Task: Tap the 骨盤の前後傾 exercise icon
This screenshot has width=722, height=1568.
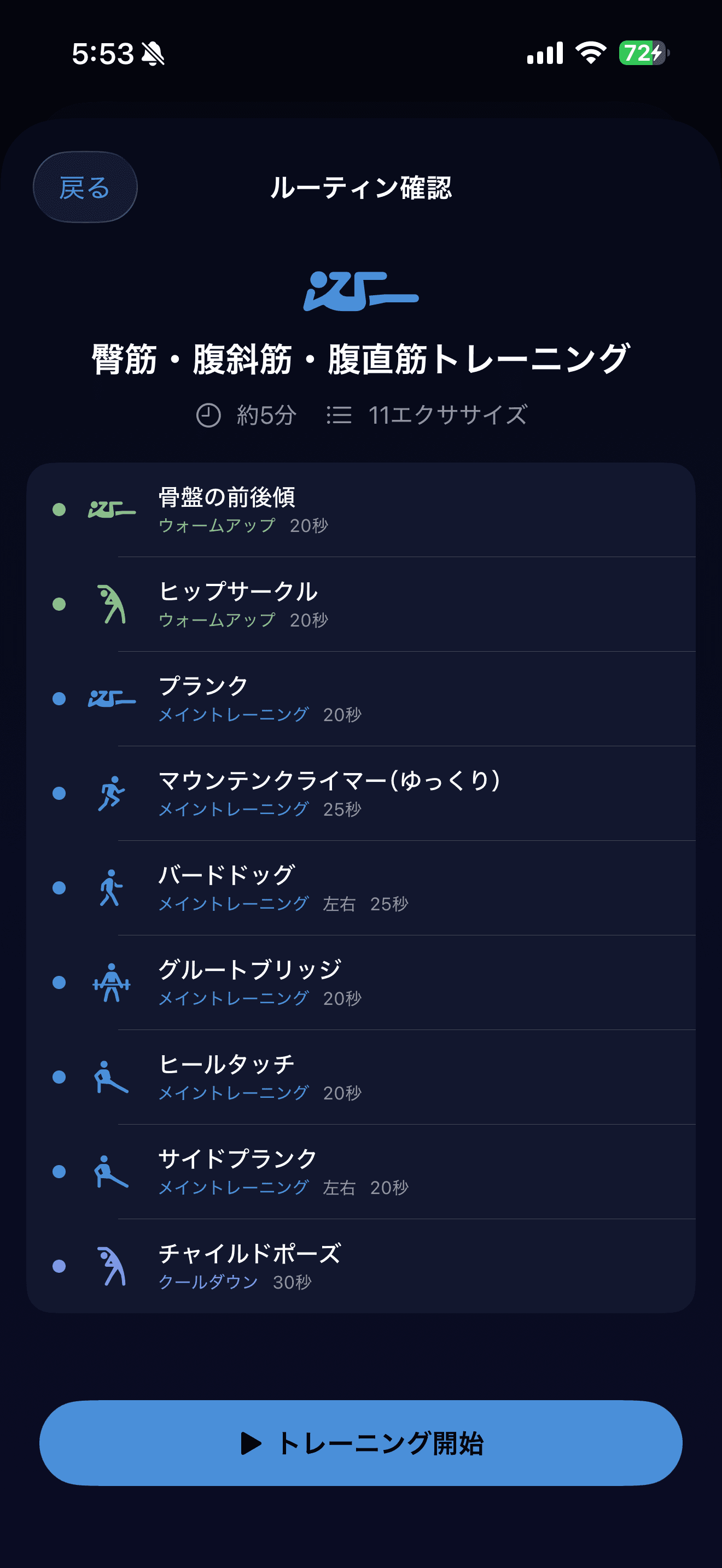Action: [x=112, y=510]
